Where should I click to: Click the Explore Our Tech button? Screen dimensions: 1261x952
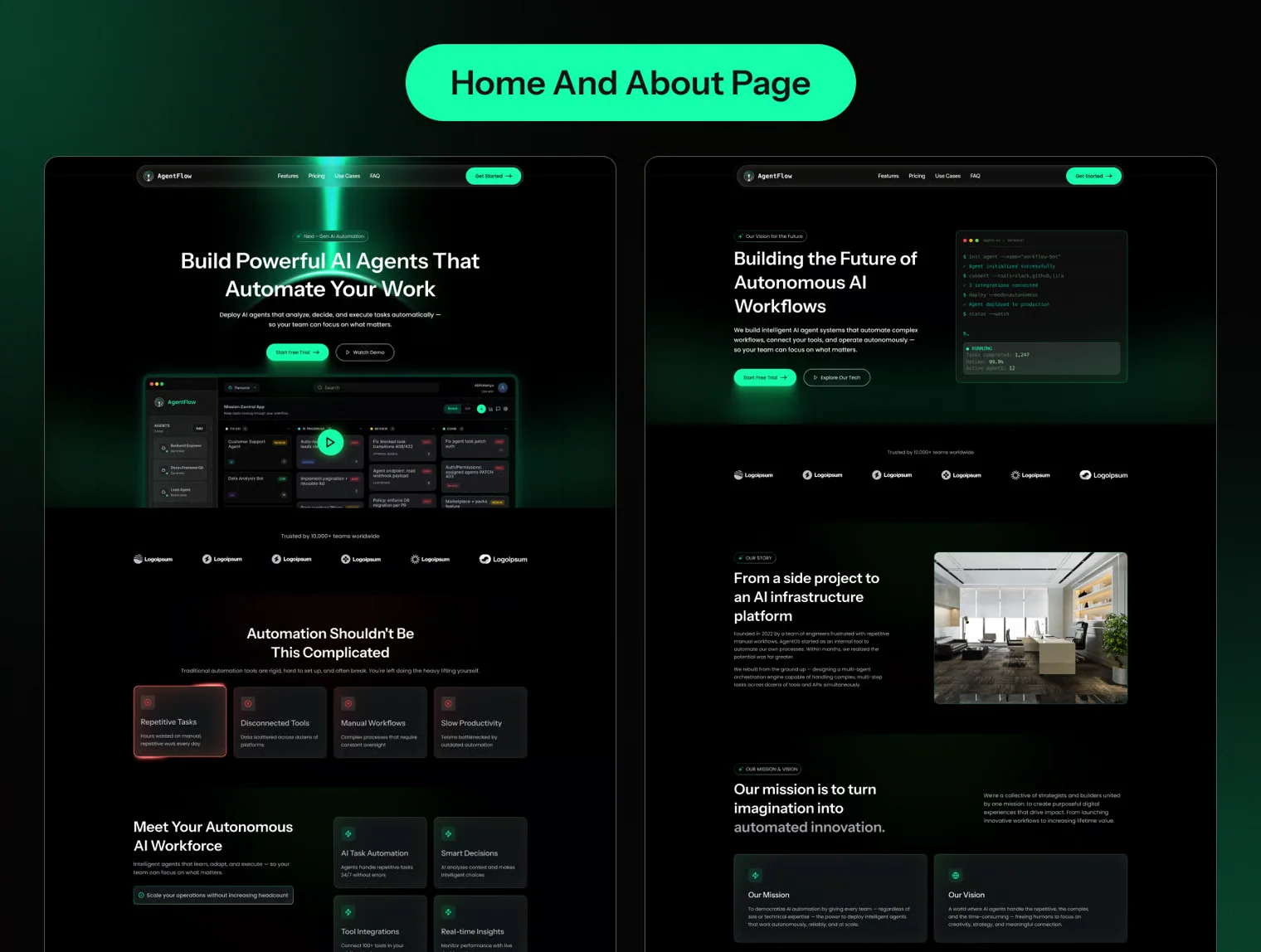tap(837, 377)
